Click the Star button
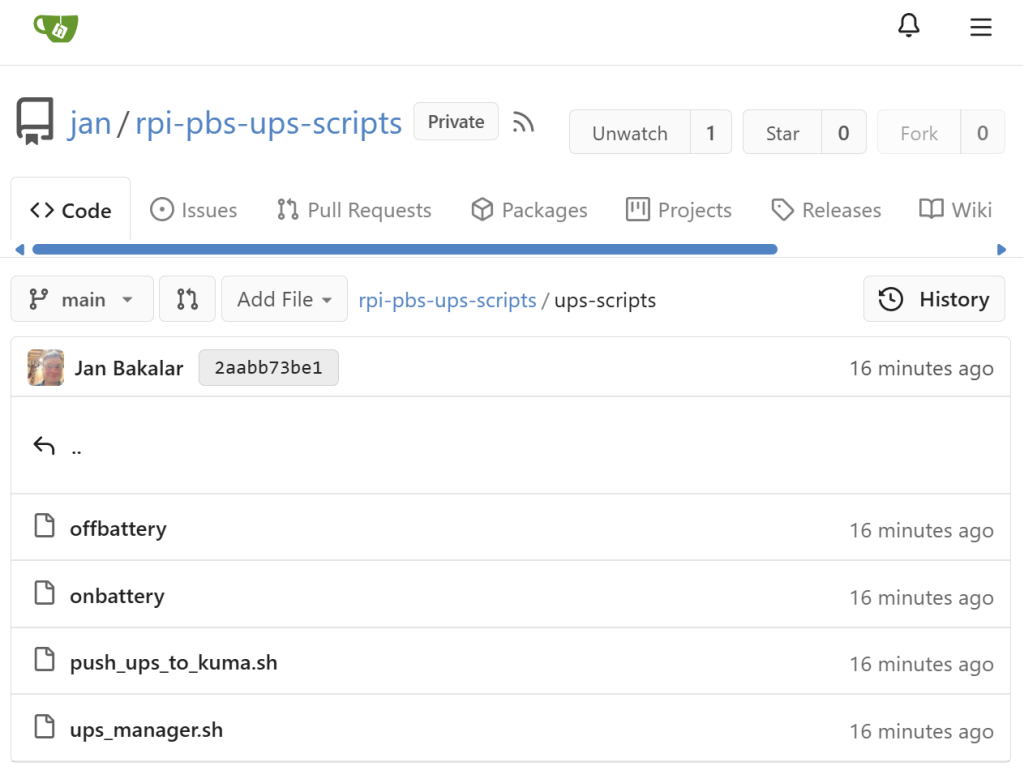This screenshot has width=1024, height=779. [x=783, y=131]
